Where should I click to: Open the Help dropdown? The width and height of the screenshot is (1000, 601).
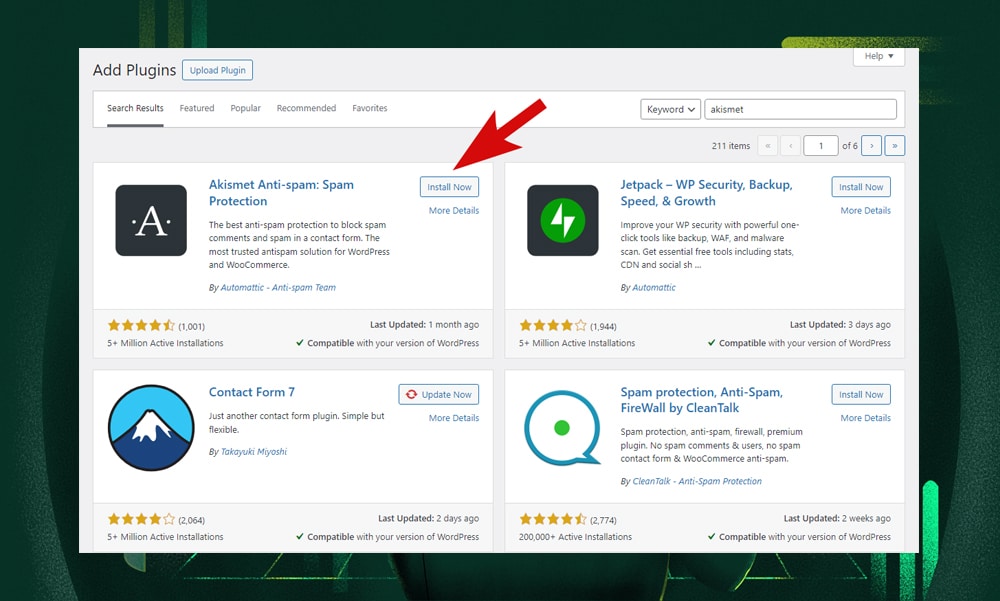tap(878, 57)
